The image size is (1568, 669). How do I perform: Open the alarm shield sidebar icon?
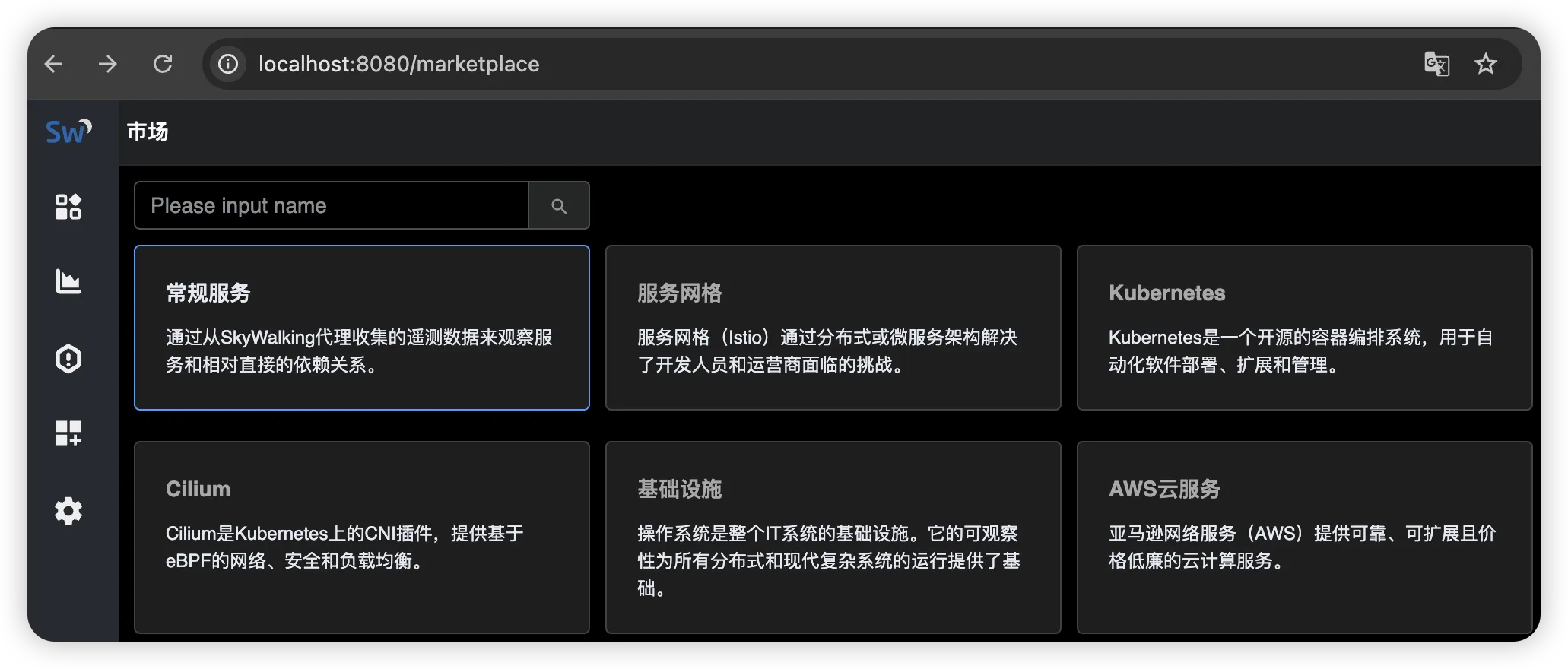pos(68,359)
